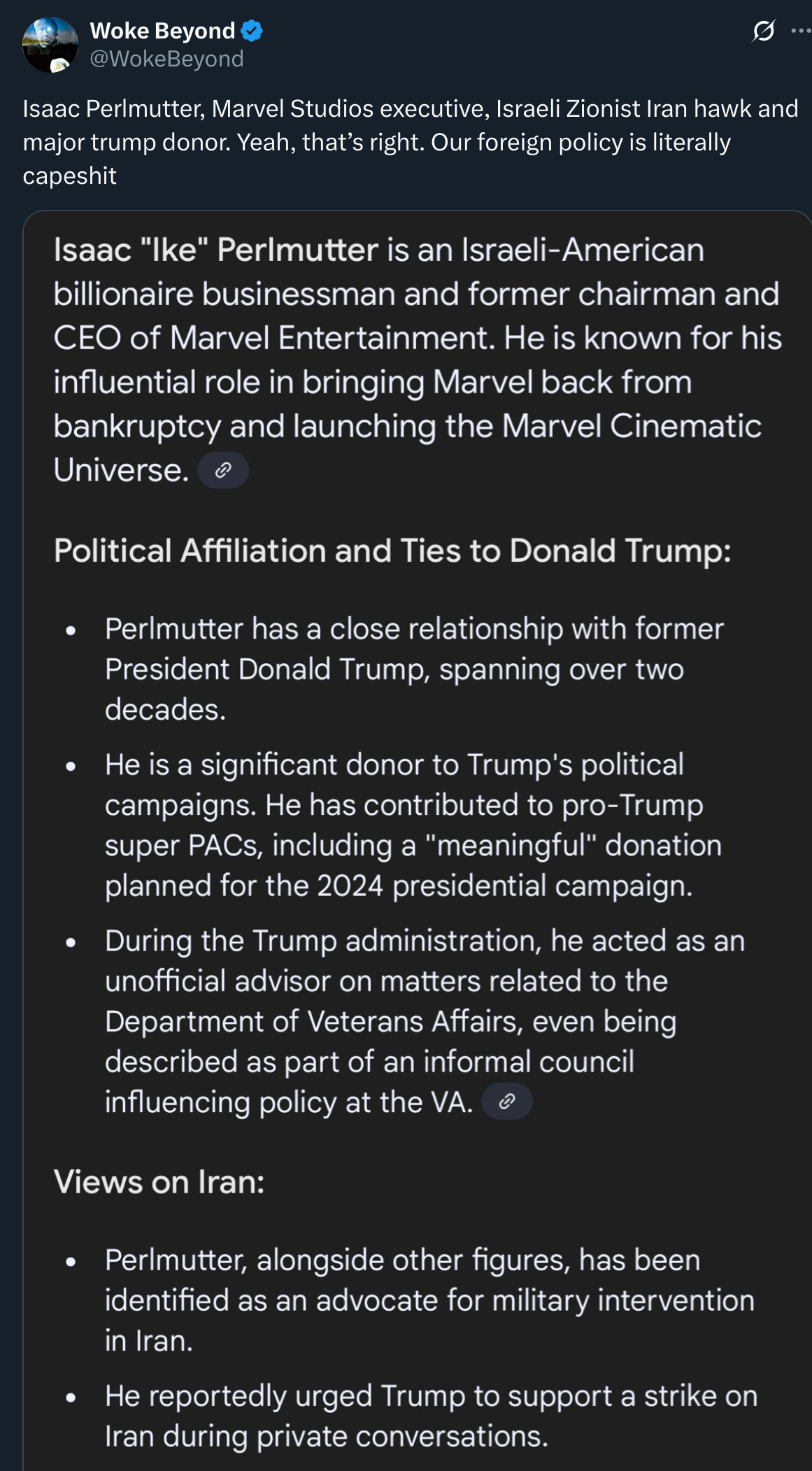The image size is (812, 1471).
Task: Open the source link chip after "Universe."
Action: click(223, 470)
